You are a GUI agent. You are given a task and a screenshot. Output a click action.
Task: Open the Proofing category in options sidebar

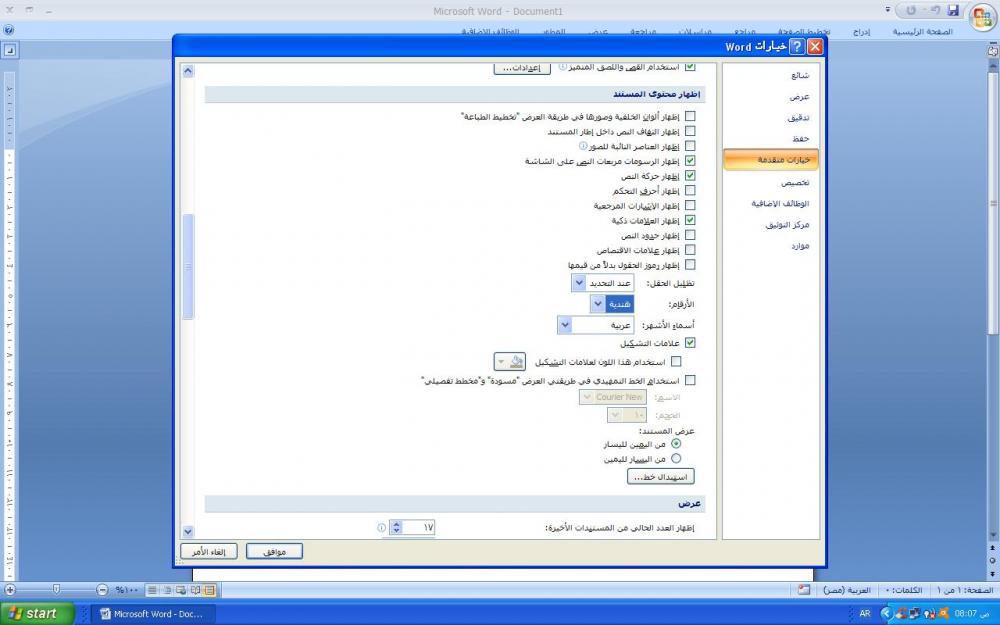(771, 117)
